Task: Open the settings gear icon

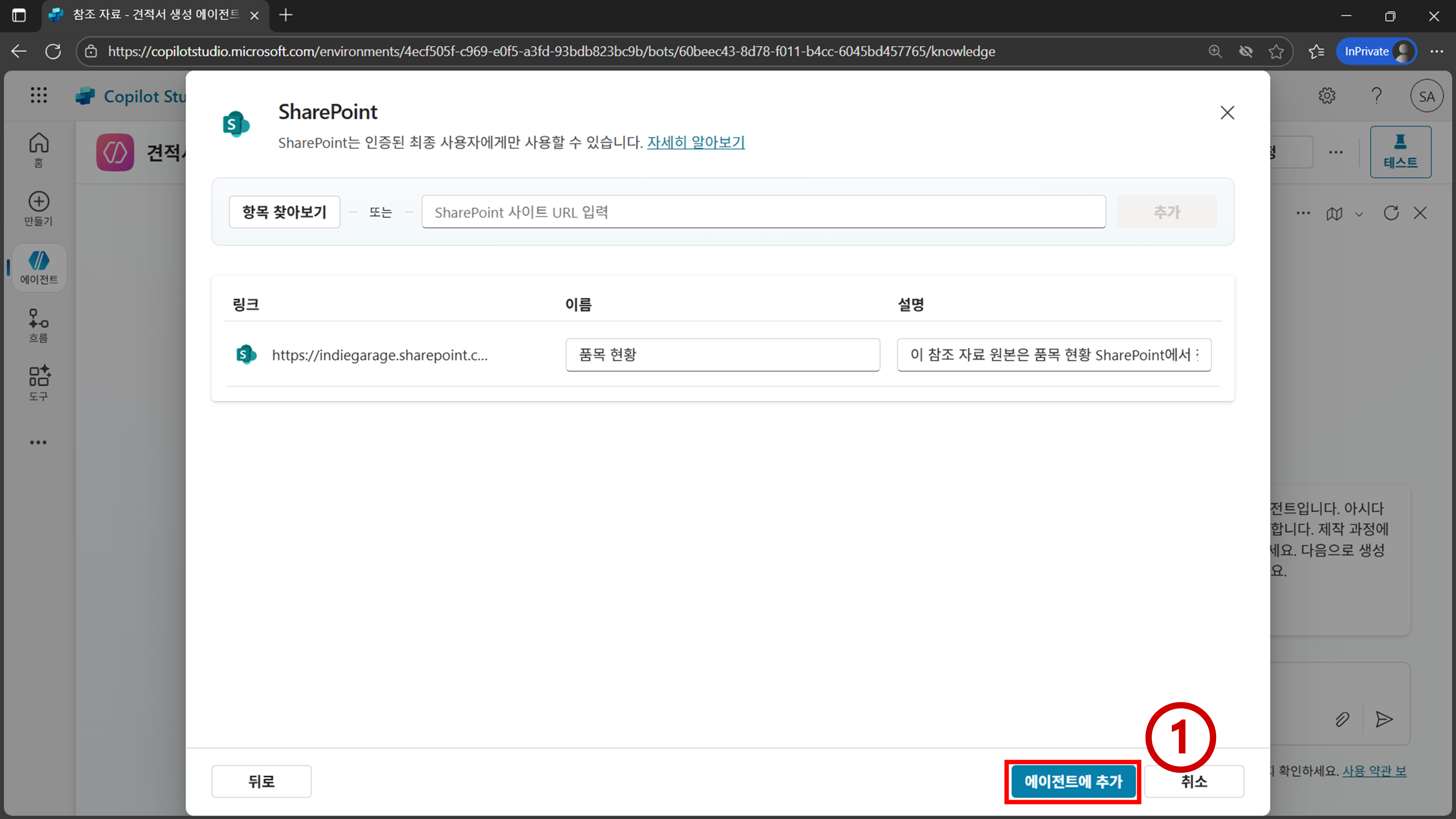Action: coord(1326,95)
